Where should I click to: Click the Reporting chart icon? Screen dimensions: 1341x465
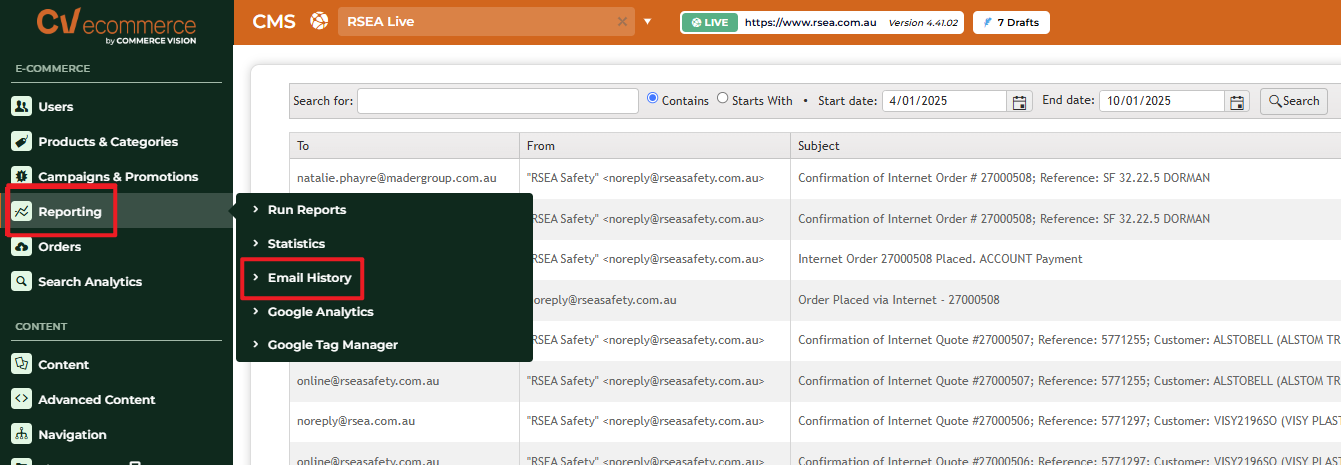[x=21, y=211]
